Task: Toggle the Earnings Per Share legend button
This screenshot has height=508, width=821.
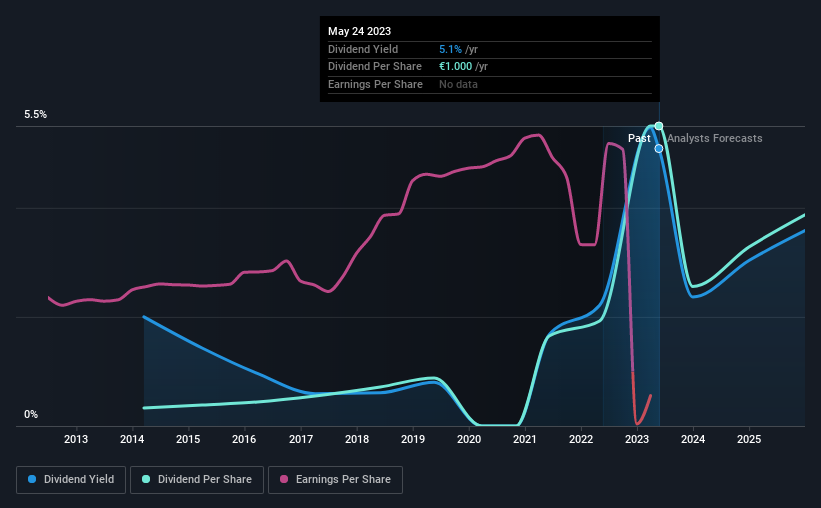Action: pyautogui.click(x=335, y=480)
